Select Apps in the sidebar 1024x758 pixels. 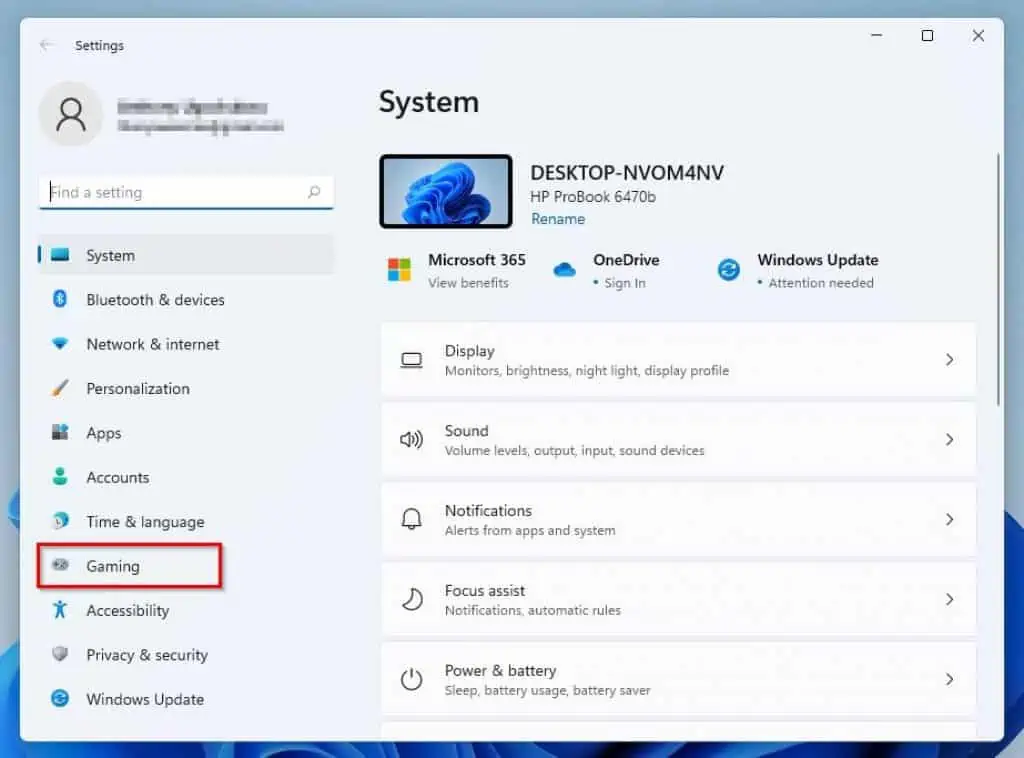click(x=104, y=433)
